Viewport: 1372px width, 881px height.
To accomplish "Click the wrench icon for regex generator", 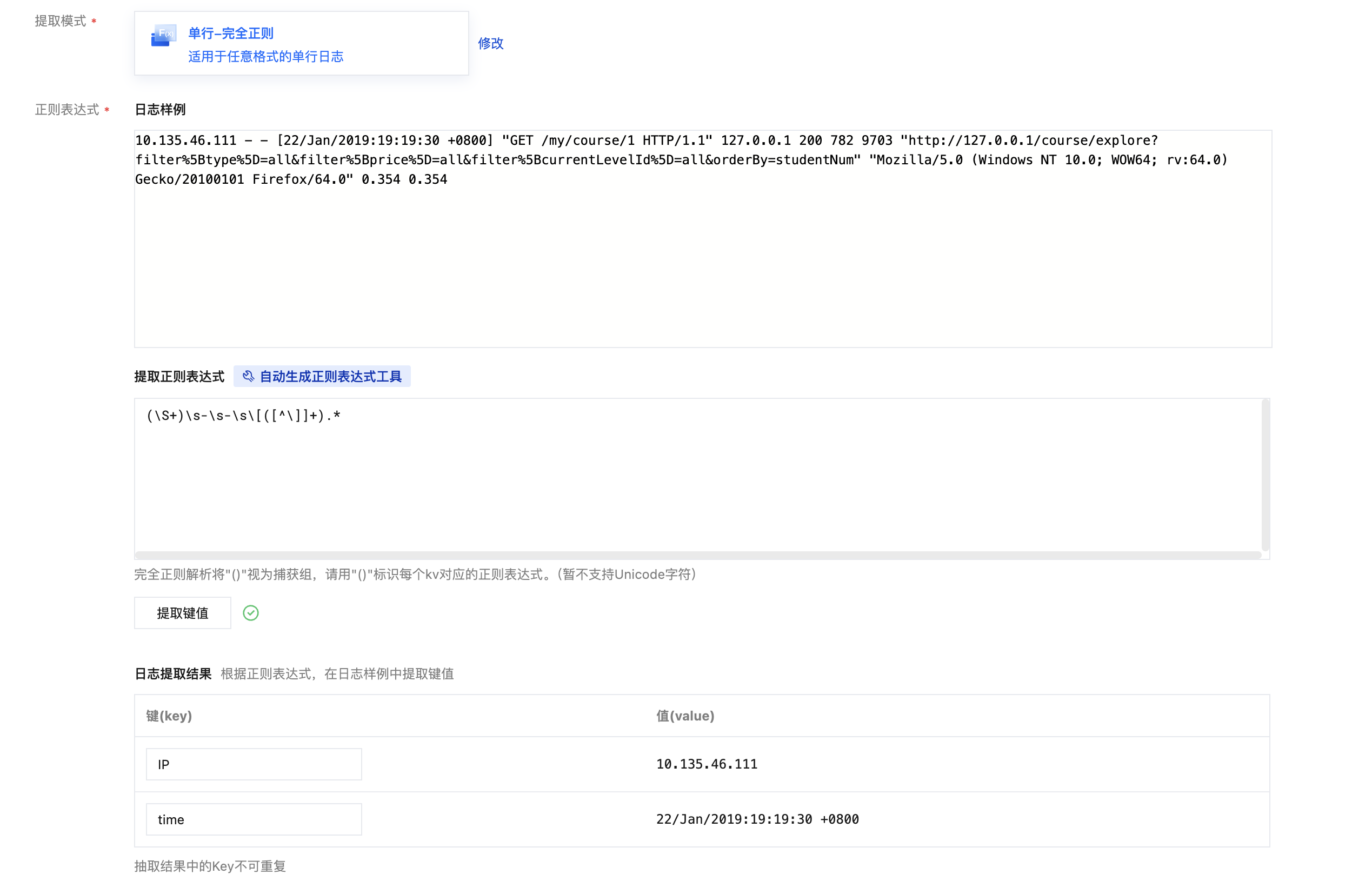I will pos(248,376).
